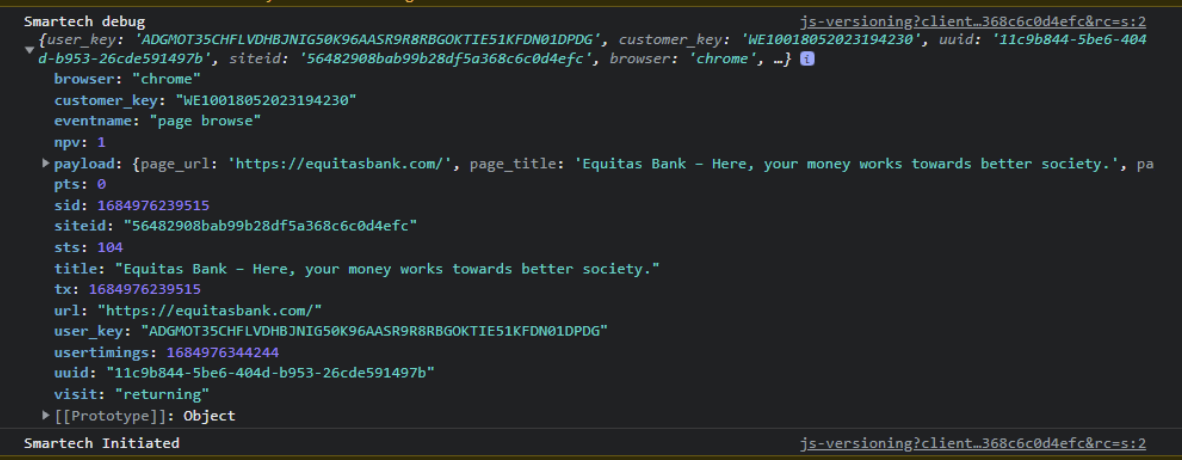The height and width of the screenshot is (460, 1182).
Task: Click the pts: 0 property
Action: [x=79, y=184]
